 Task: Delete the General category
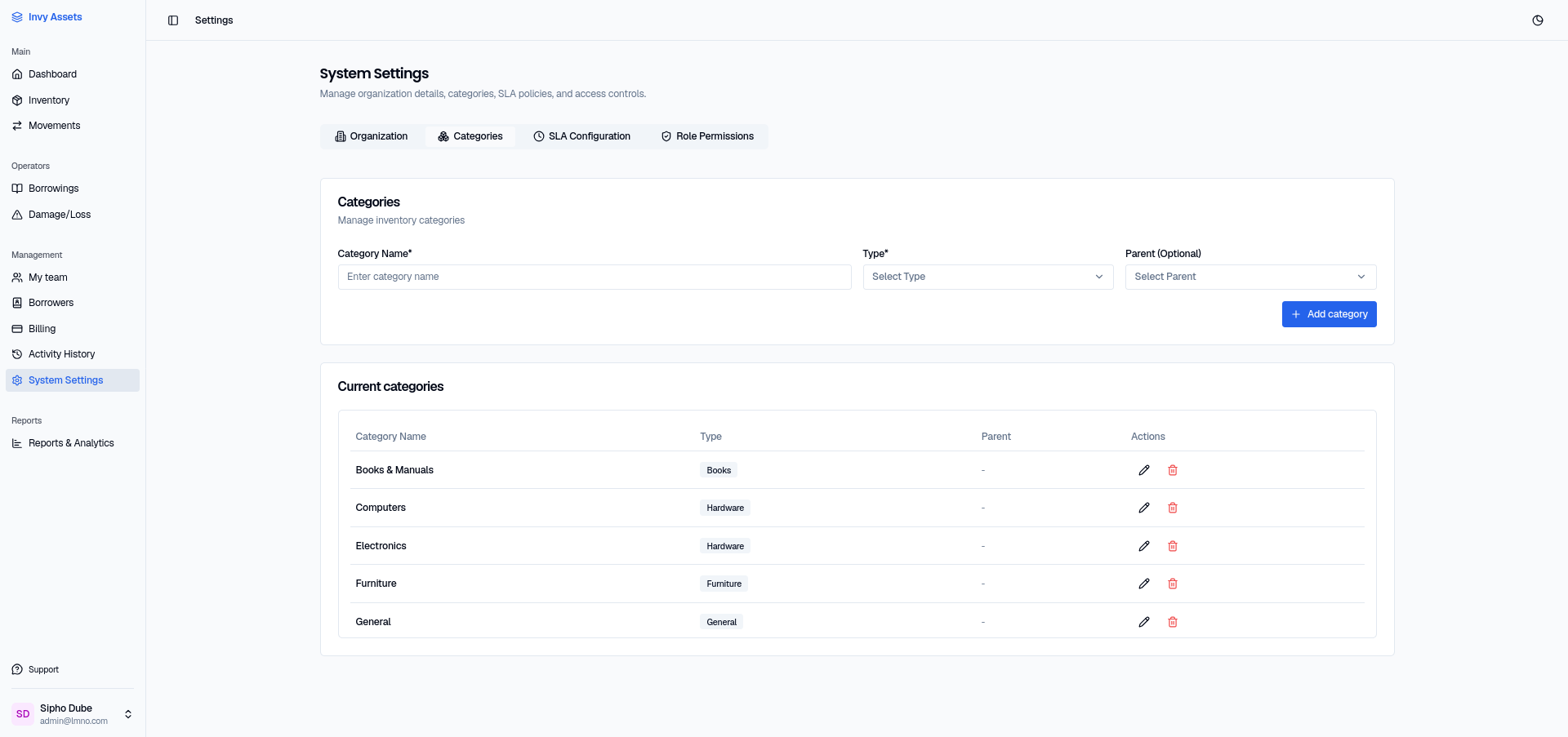[x=1173, y=622]
